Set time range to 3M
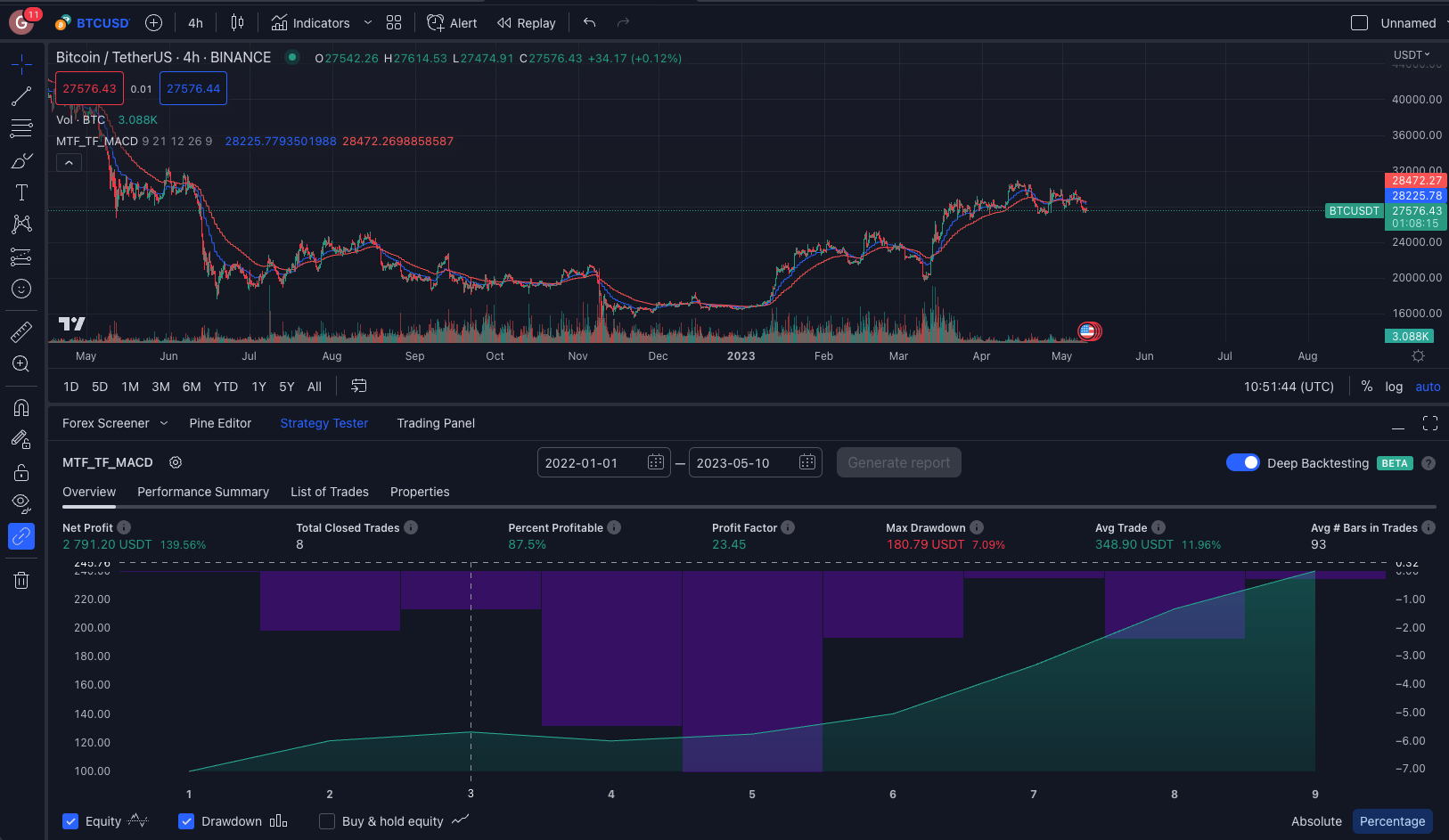This screenshot has width=1449, height=840. [160, 387]
